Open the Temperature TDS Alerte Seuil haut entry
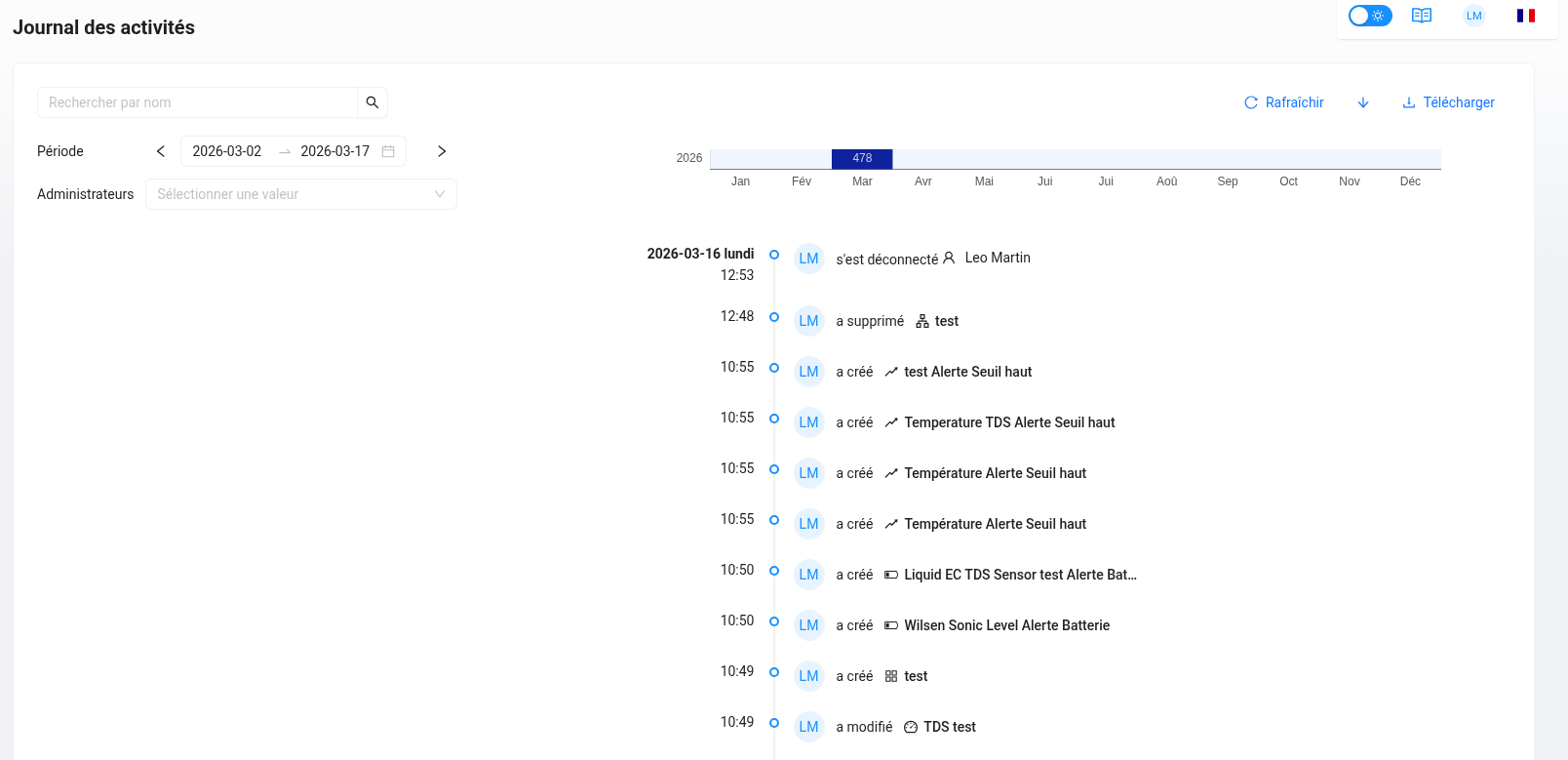The image size is (1568, 760). (1009, 422)
